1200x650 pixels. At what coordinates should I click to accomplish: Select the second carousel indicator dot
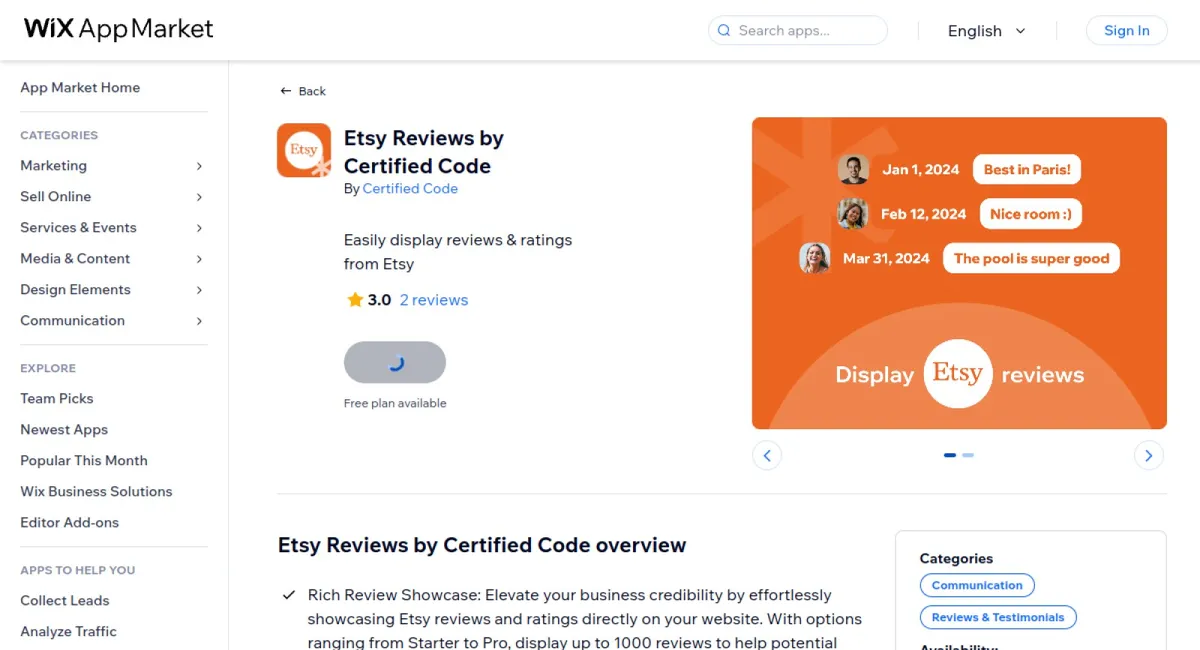tap(968, 455)
